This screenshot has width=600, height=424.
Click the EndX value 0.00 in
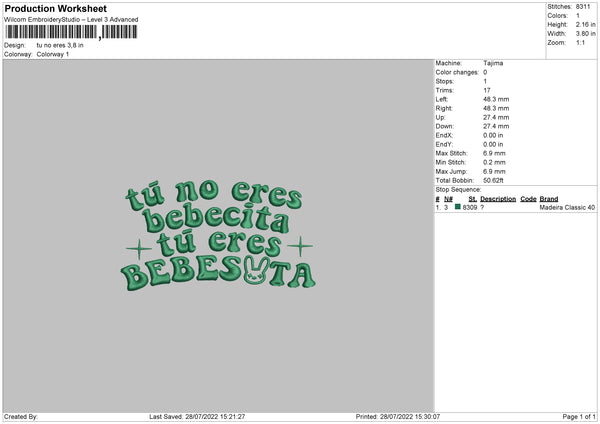click(493, 135)
